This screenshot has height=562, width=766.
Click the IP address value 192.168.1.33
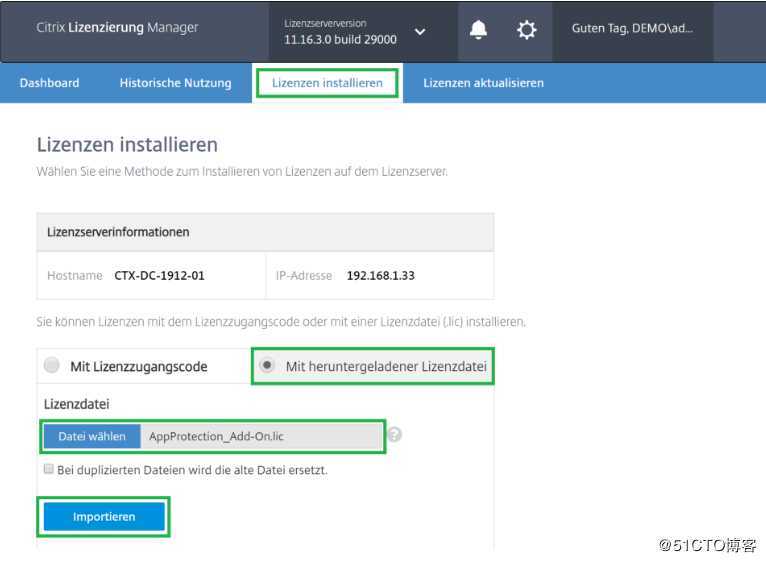tap(381, 276)
